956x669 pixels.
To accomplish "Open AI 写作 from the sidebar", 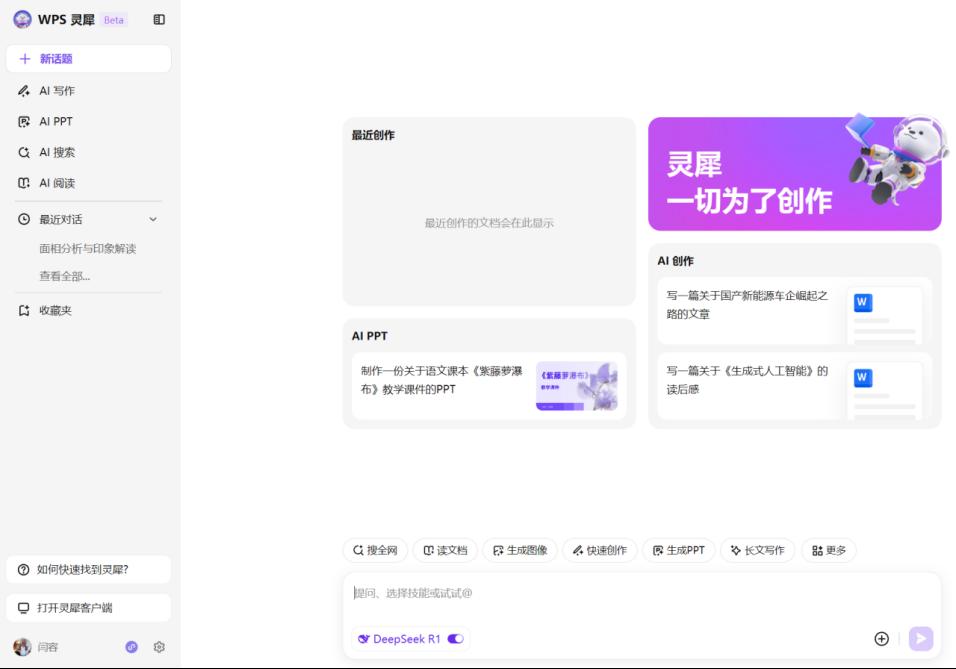I will tap(88, 91).
